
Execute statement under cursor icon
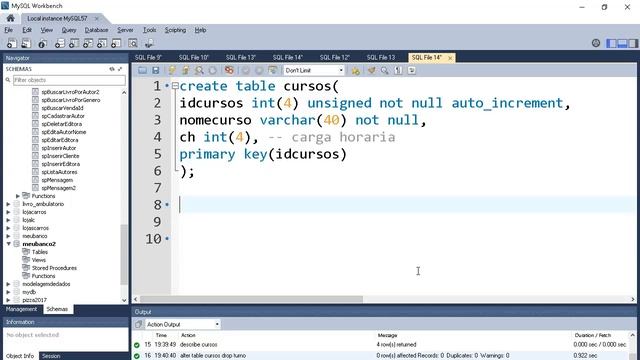tap(185, 70)
